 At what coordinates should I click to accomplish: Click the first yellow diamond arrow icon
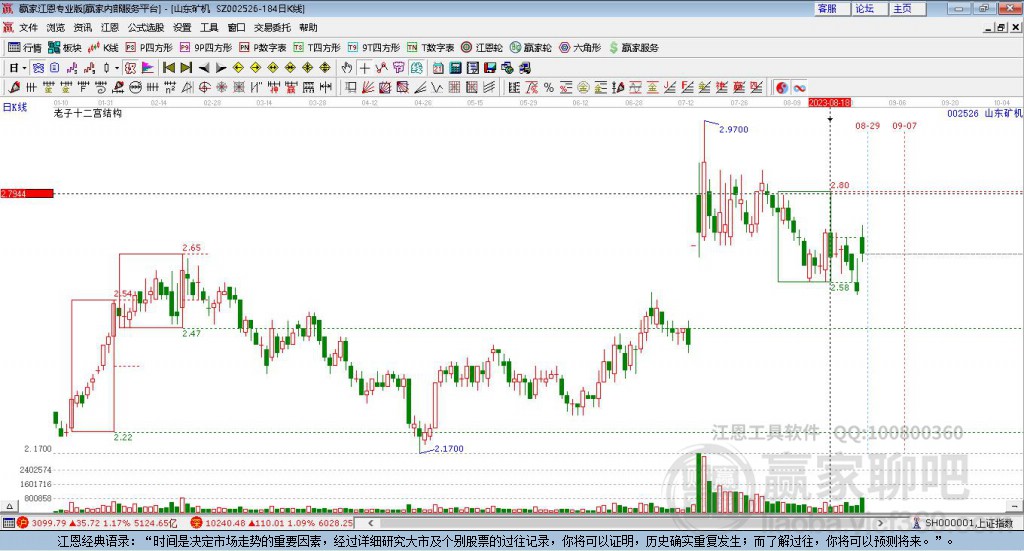[238, 68]
